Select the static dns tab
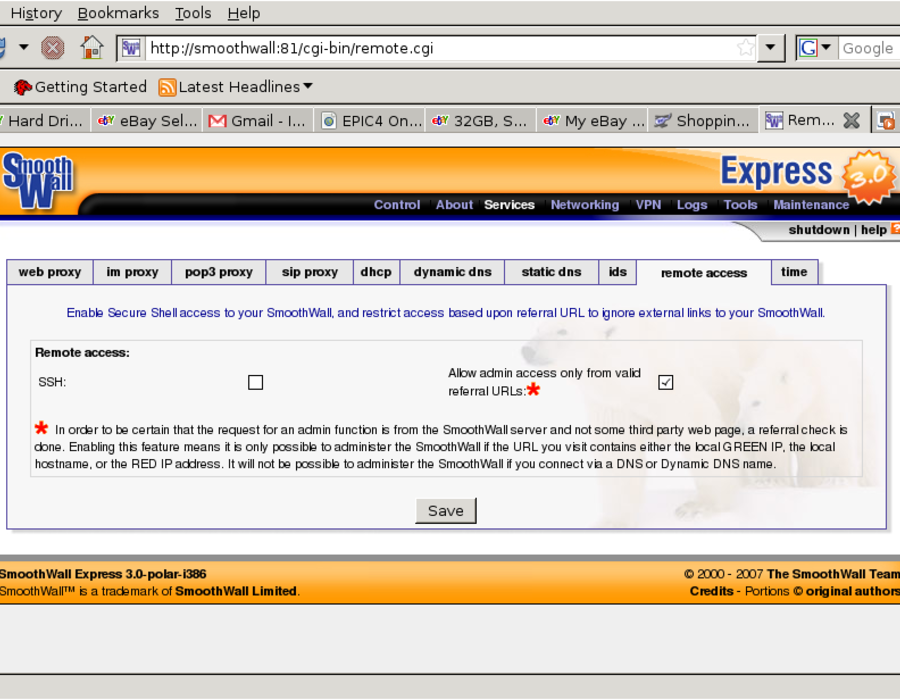This screenshot has width=900, height=700. click(551, 272)
